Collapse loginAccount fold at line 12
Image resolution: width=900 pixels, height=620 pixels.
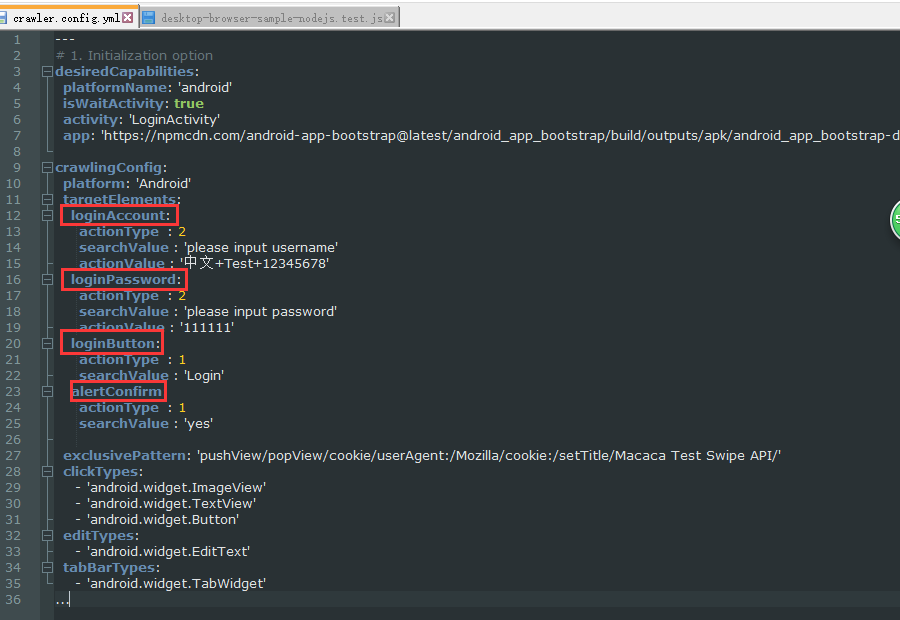coord(47,216)
